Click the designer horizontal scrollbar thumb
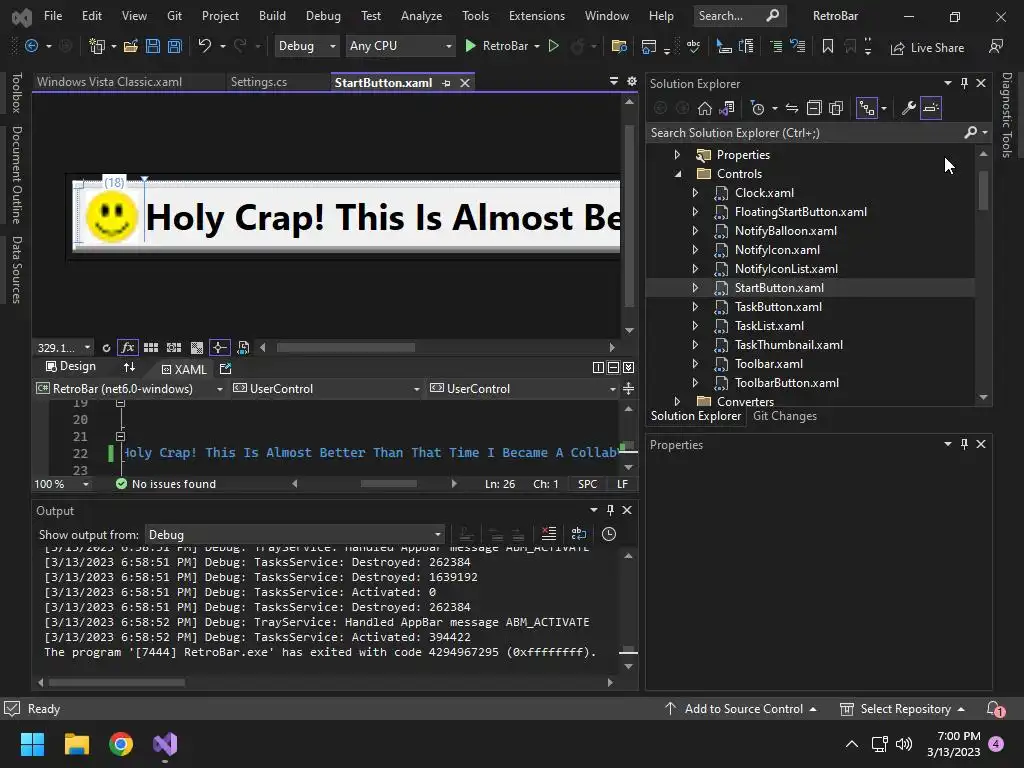Viewport: 1024px width, 768px height. tap(345, 347)
